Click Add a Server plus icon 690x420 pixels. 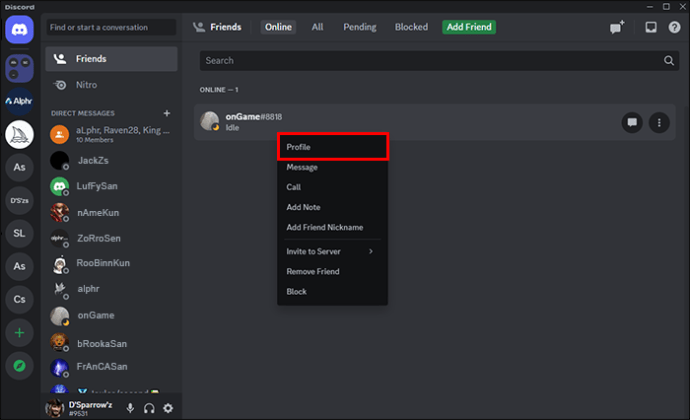[19, 332]
